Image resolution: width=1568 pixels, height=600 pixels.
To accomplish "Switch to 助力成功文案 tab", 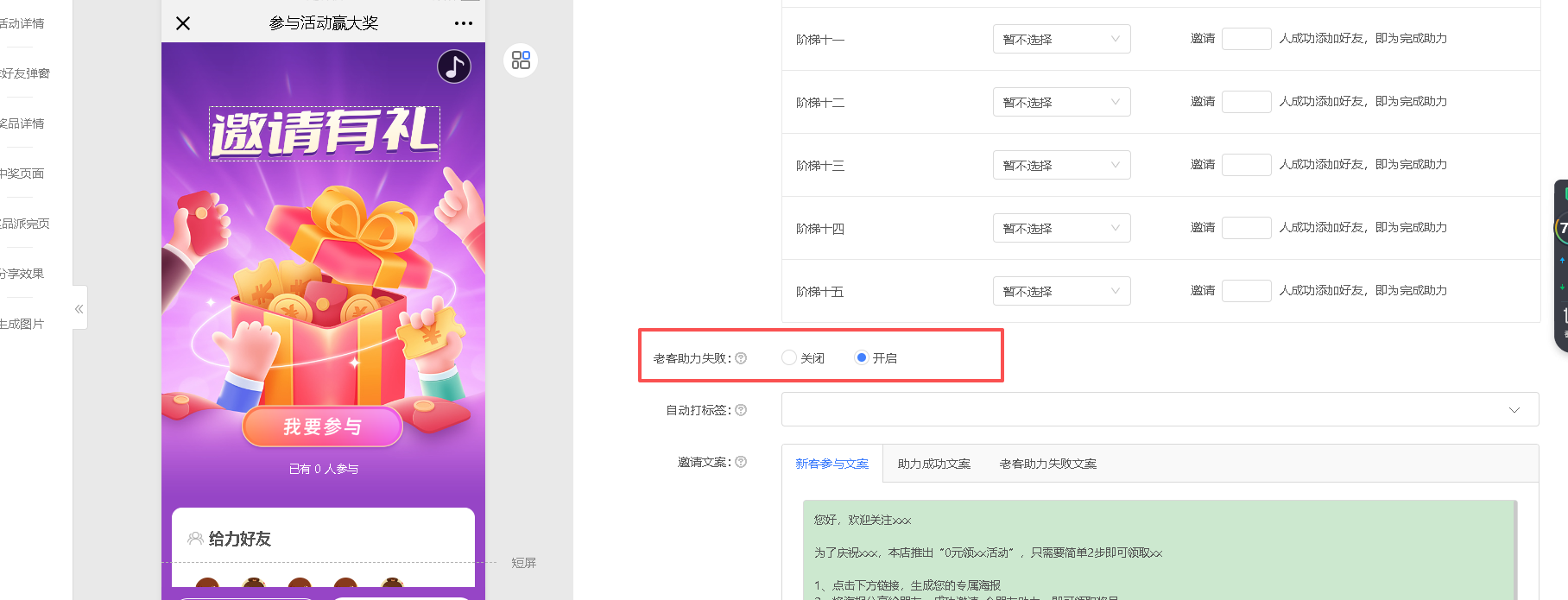I will [933, 464].
